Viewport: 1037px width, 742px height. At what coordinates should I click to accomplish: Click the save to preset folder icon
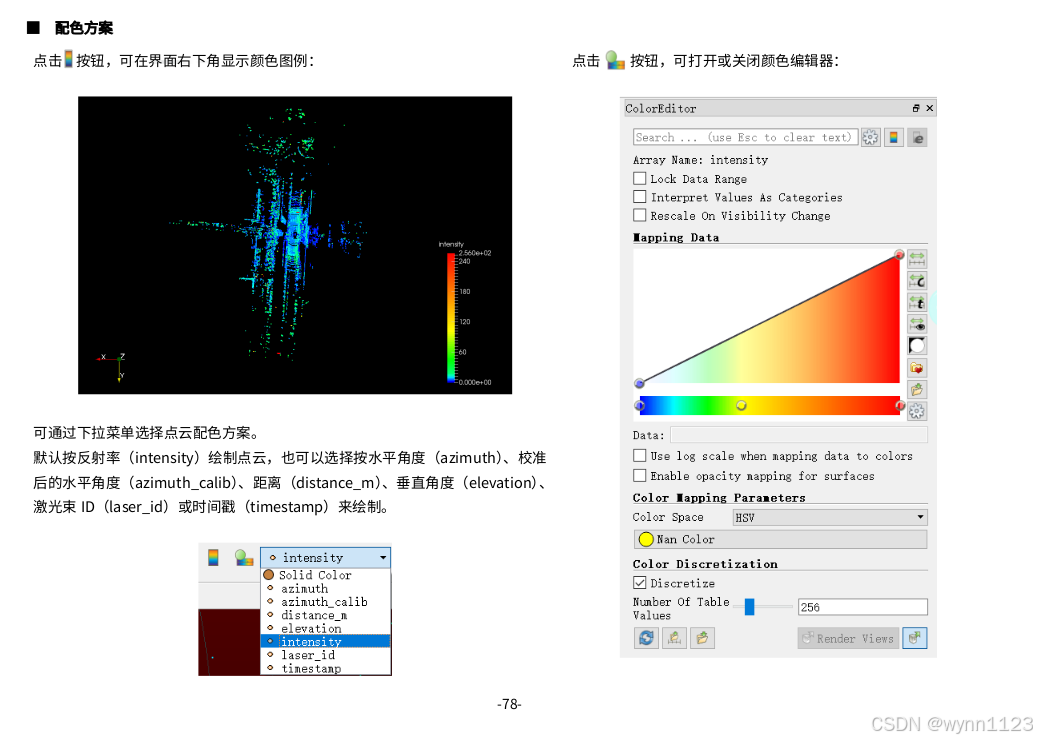[917, 390]
